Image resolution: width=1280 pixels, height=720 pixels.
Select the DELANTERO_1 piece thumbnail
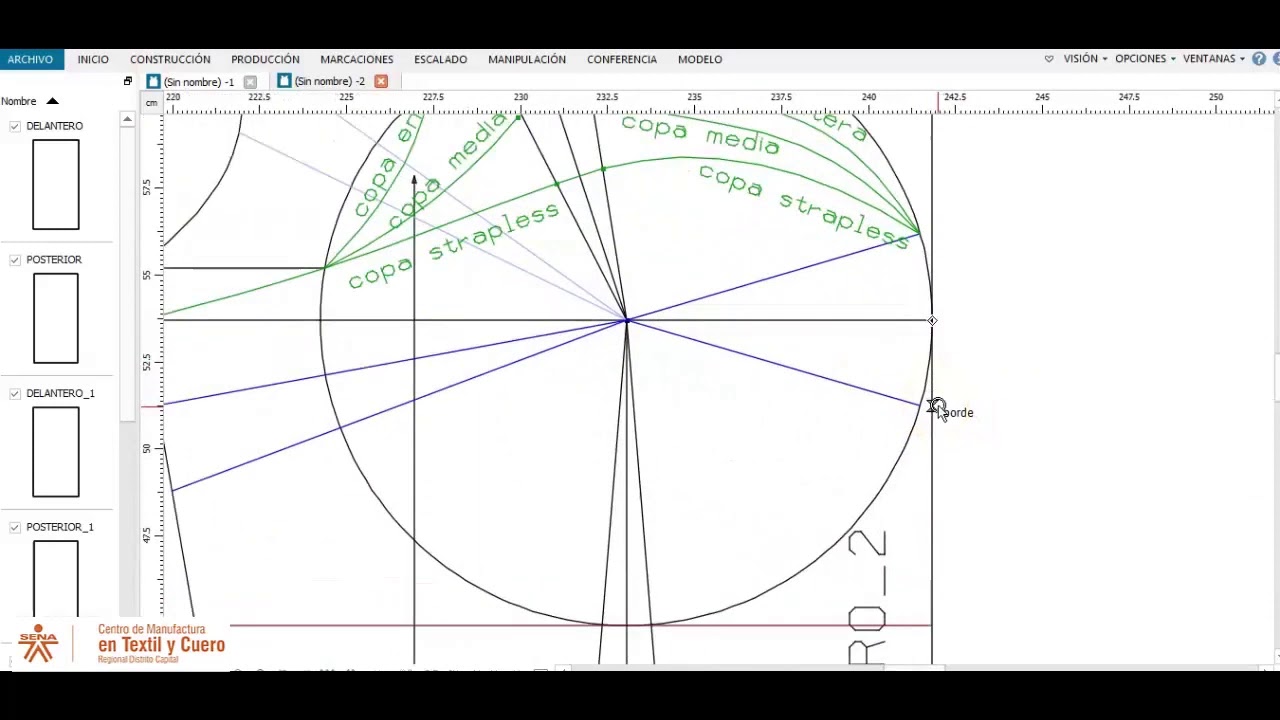56,452
